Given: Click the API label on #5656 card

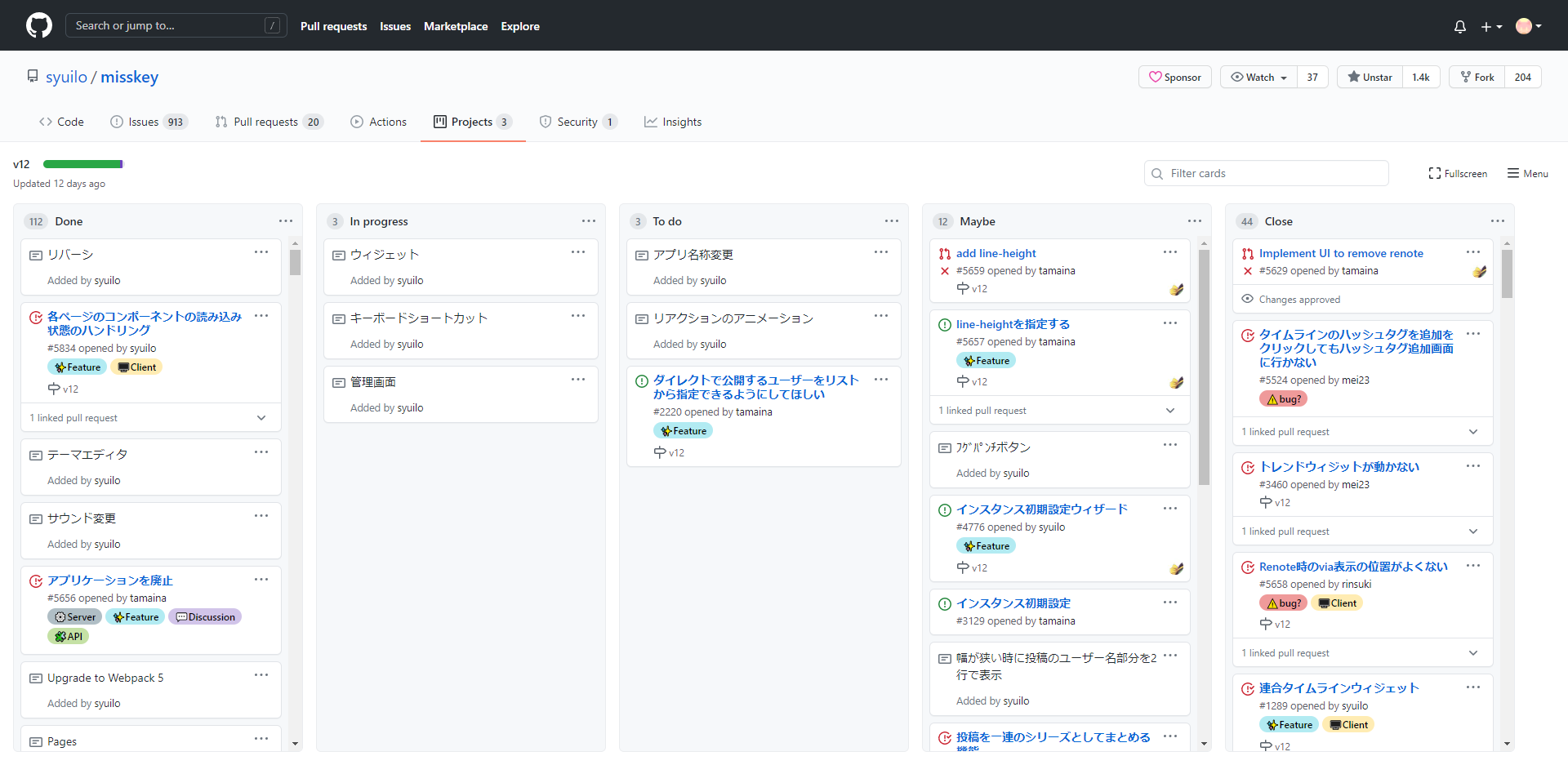Looking at the screenshot, I should [x=69, y=637].
